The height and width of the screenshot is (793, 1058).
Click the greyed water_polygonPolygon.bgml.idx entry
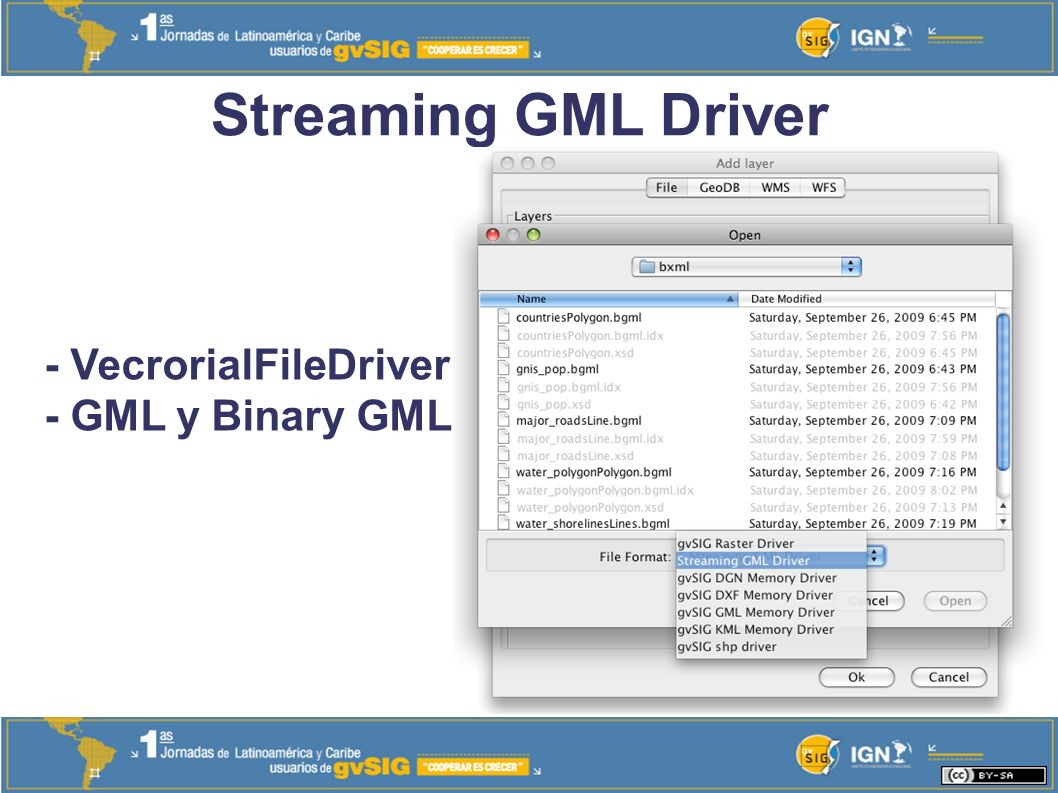(x=605, y=491)
